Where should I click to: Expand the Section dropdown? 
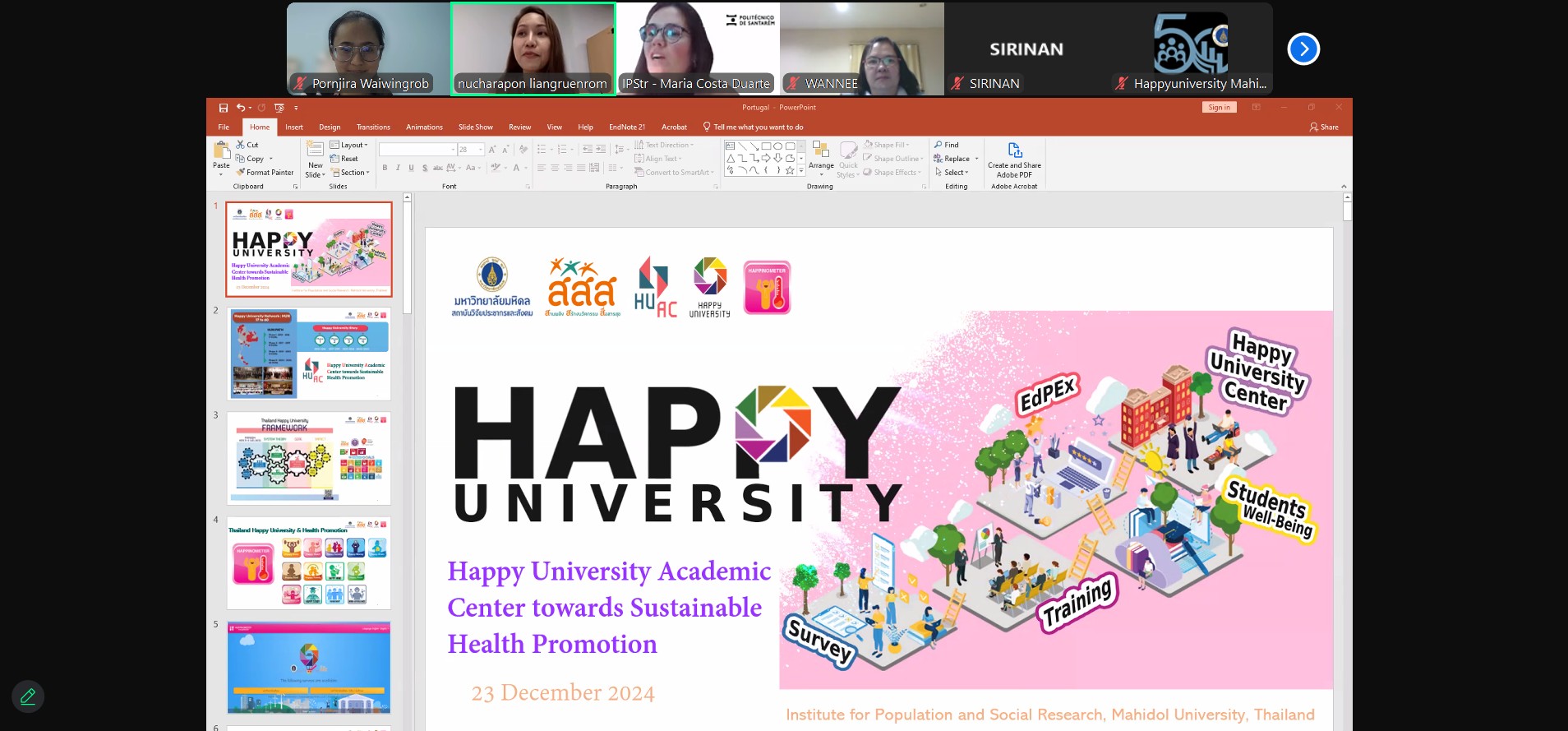[351, 173]
